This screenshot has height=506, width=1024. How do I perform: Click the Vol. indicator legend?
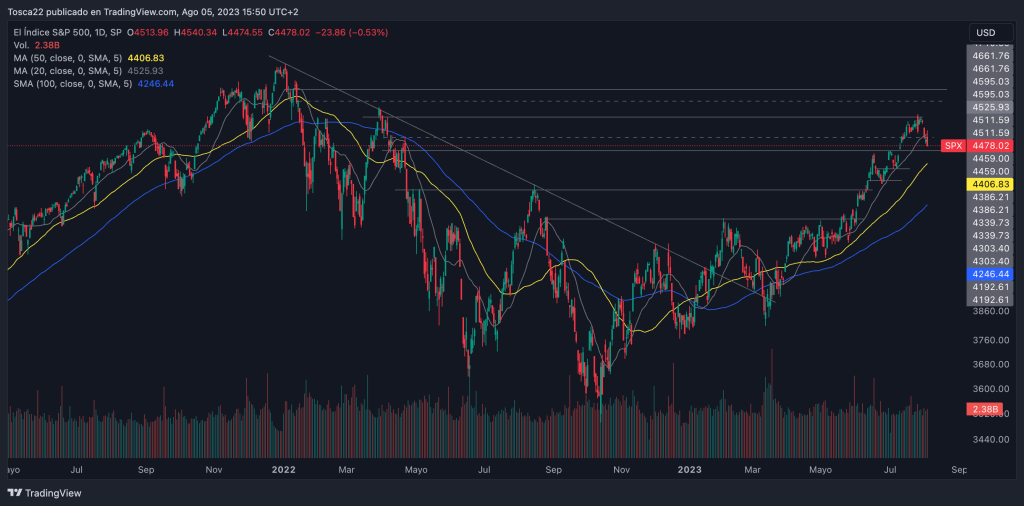(x=20, y=45)
